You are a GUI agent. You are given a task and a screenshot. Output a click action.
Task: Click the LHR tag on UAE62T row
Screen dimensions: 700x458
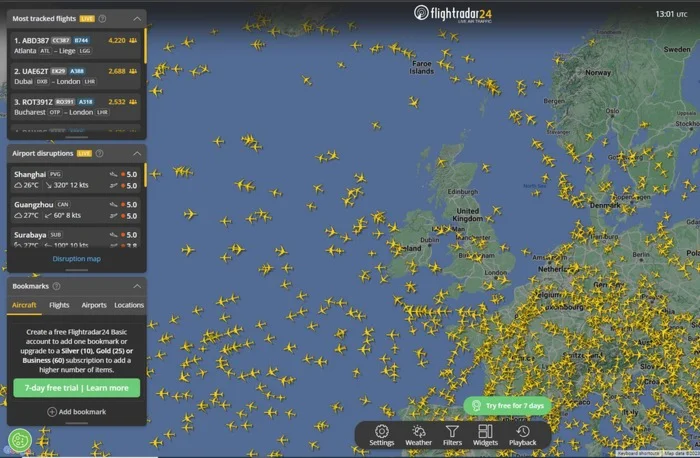(x=90, y=82)
